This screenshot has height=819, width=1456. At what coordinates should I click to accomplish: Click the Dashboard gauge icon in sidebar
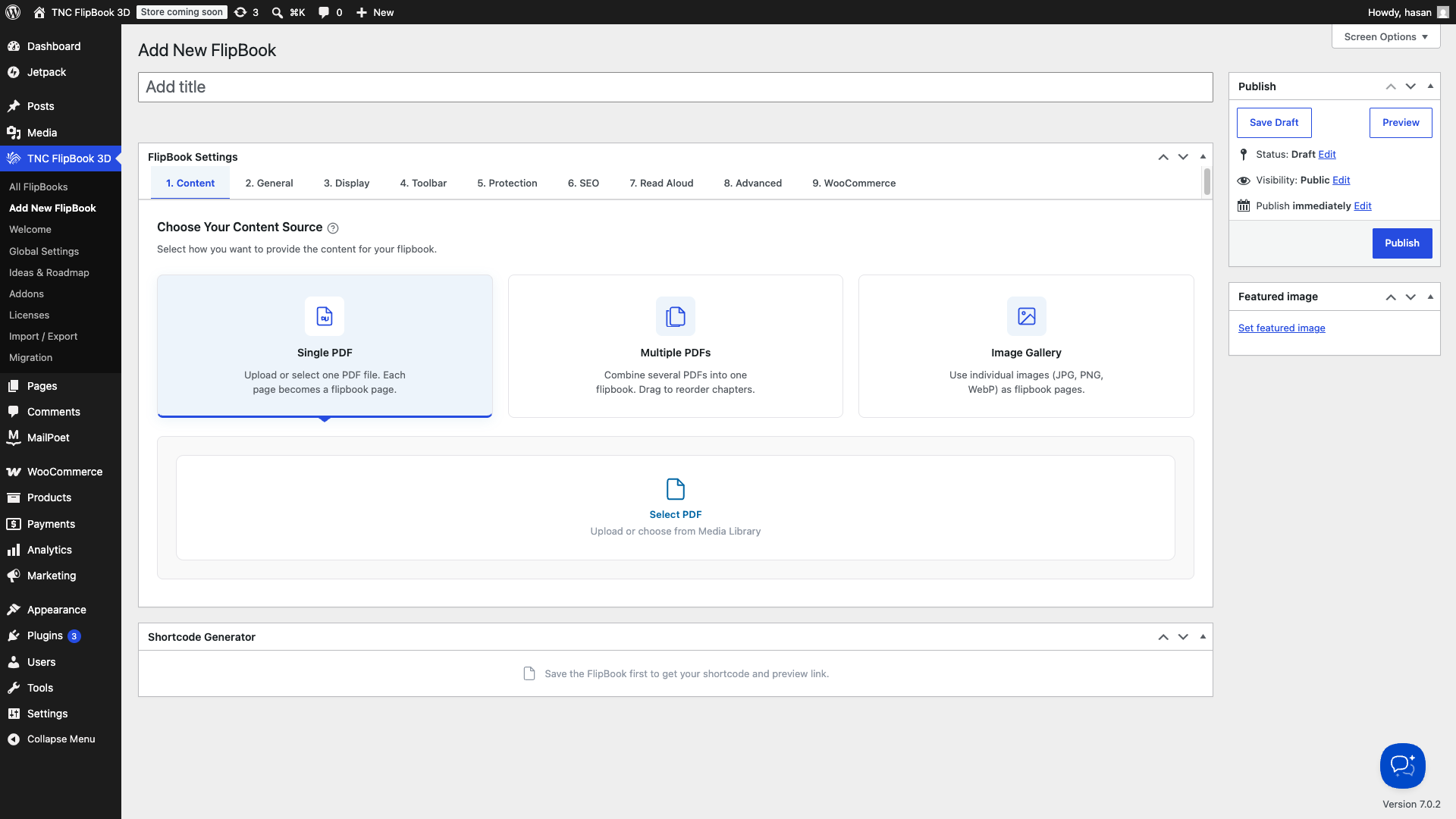point(14,46)
